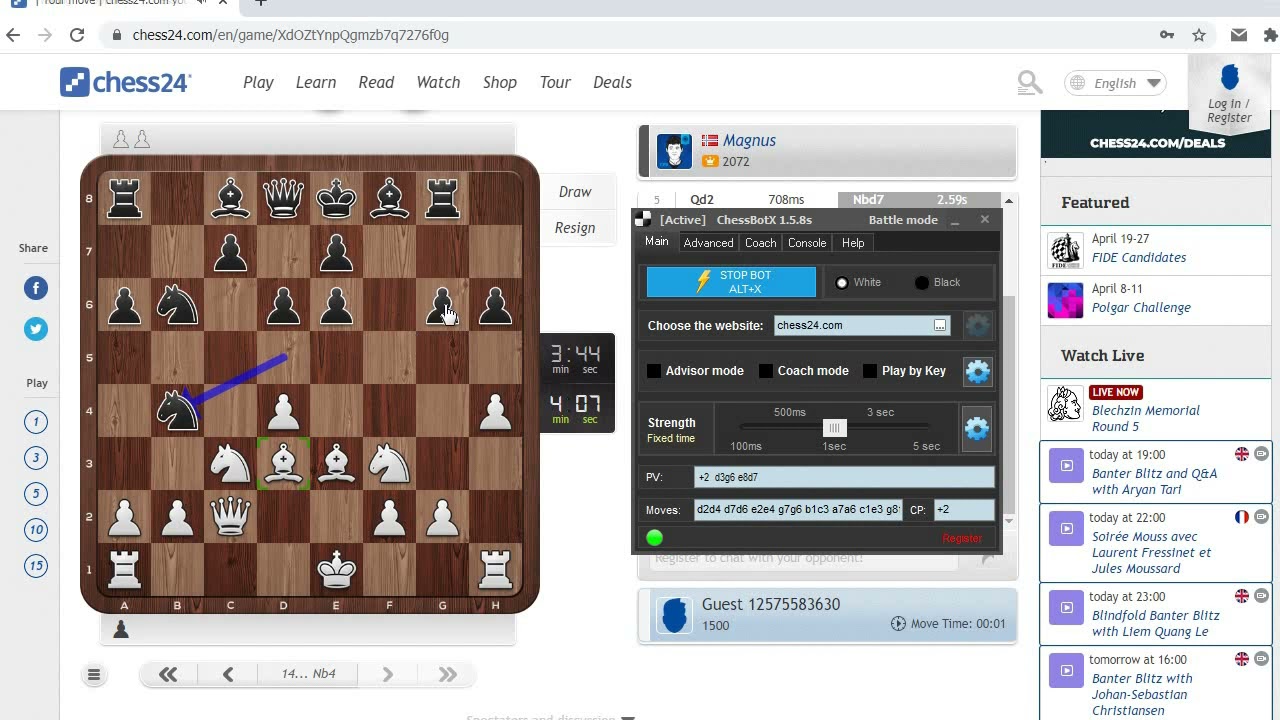Open English language dropdown
This screenshot has height=720, width=1280.
[x=1116, y=83]
